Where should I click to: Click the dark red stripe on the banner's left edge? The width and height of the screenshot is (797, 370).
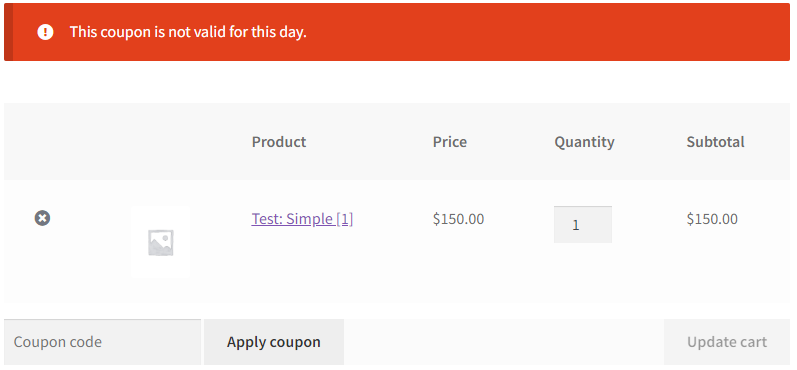click(x=8, y=32)
